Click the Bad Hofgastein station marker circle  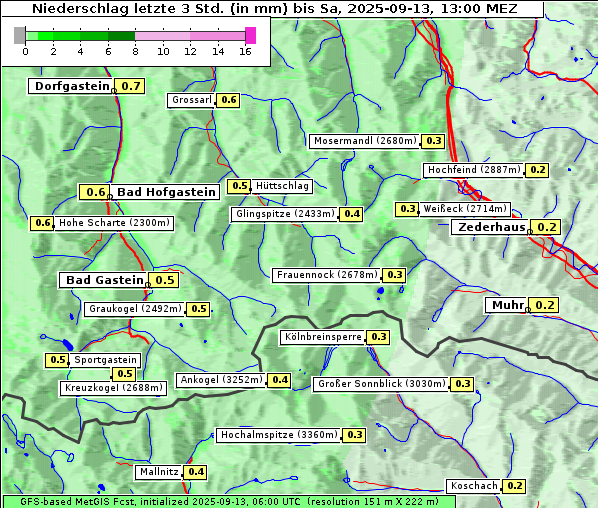point(110,197)
